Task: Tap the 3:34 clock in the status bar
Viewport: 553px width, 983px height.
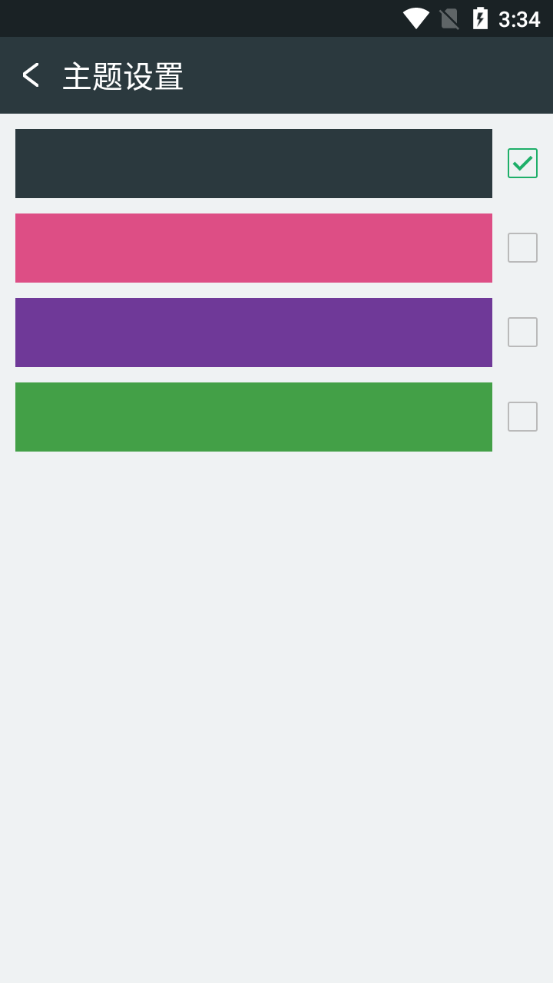Action: tap(519, 19)
